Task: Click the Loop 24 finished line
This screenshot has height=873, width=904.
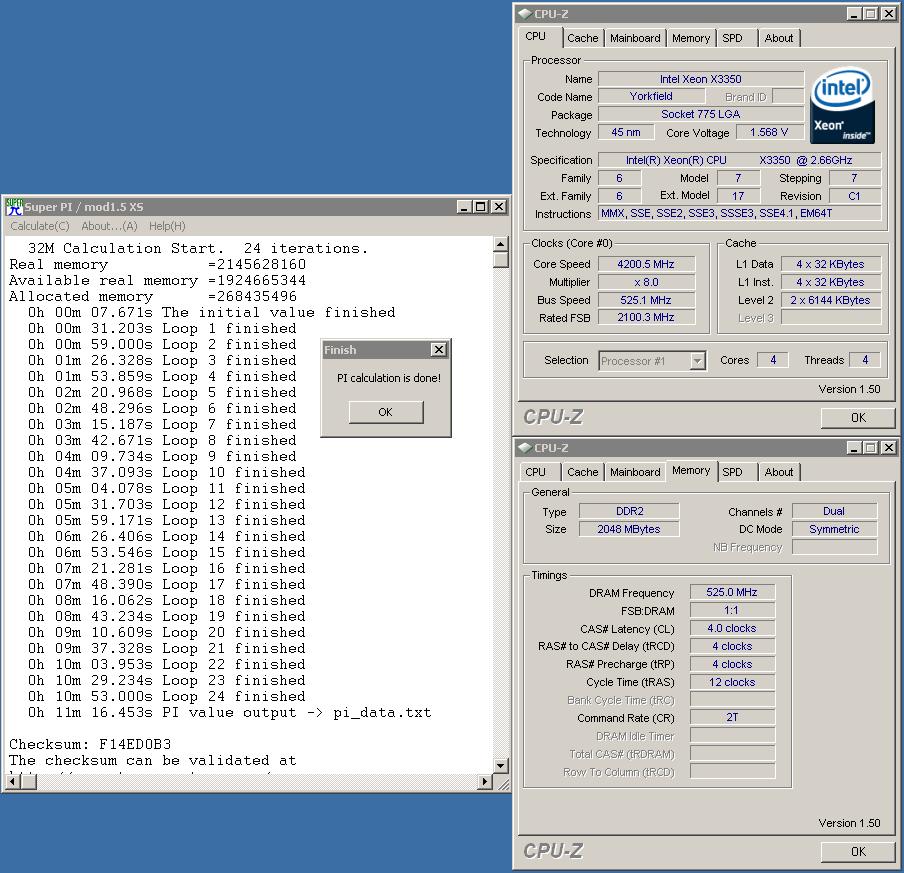Action: [x=167, y=697]
